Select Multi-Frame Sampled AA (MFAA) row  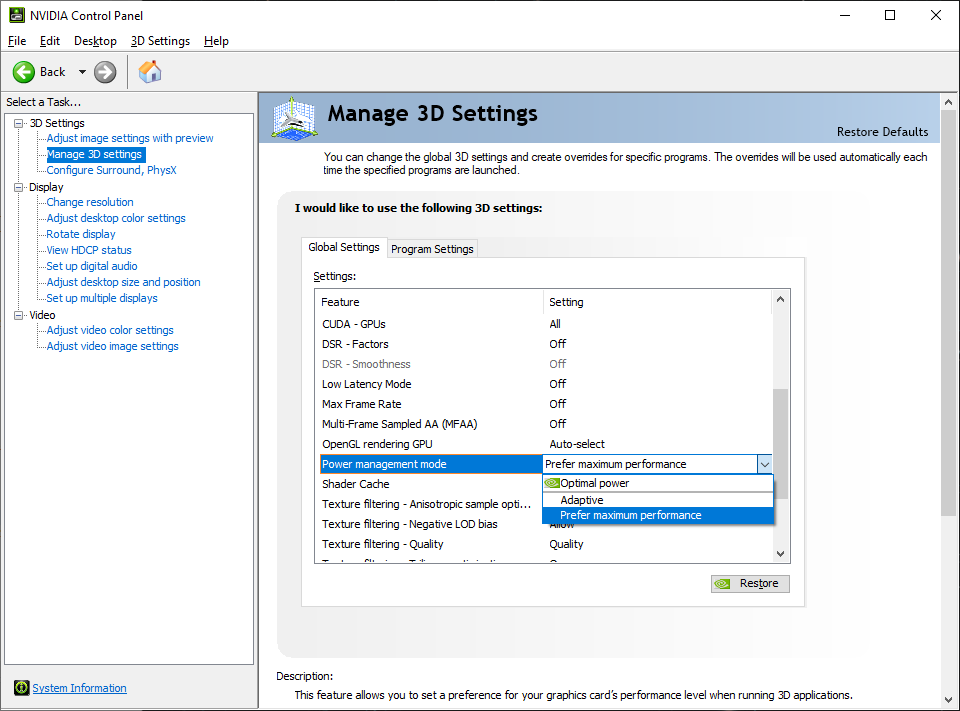pos(545,424)
